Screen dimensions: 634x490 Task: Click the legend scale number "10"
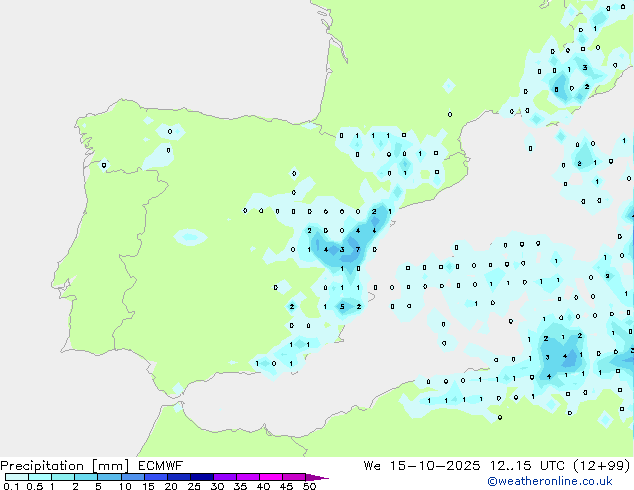125,486
